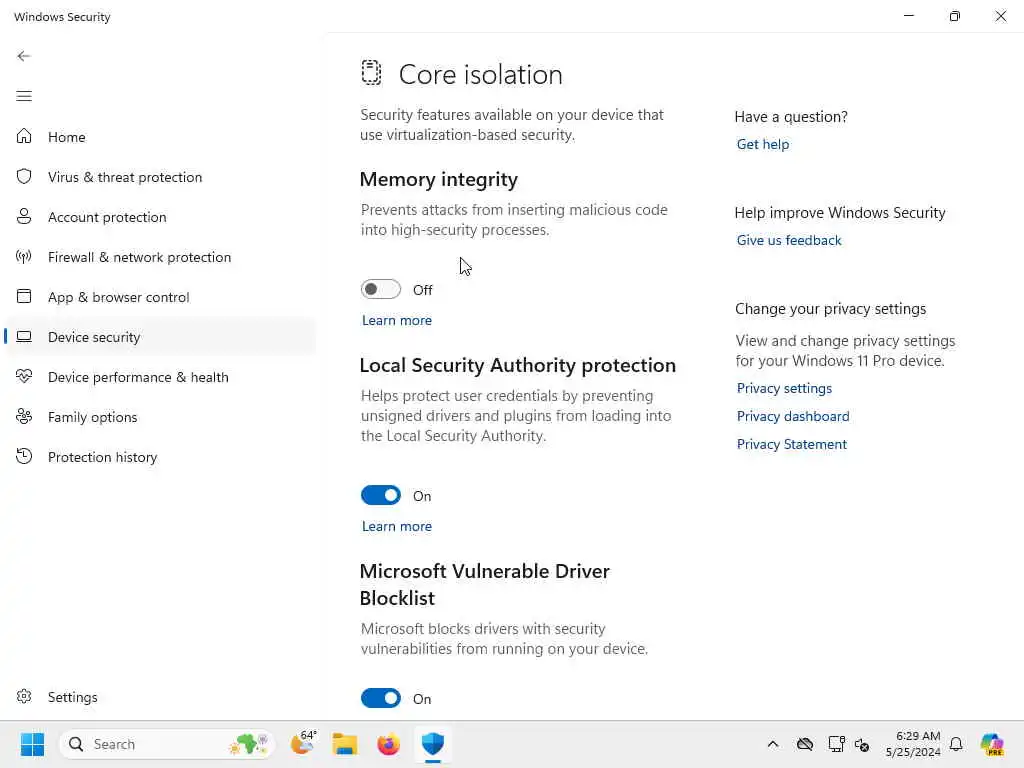Screen dimensions: 1024x768
Task: Click the Get help link
Action: (763, 144)
